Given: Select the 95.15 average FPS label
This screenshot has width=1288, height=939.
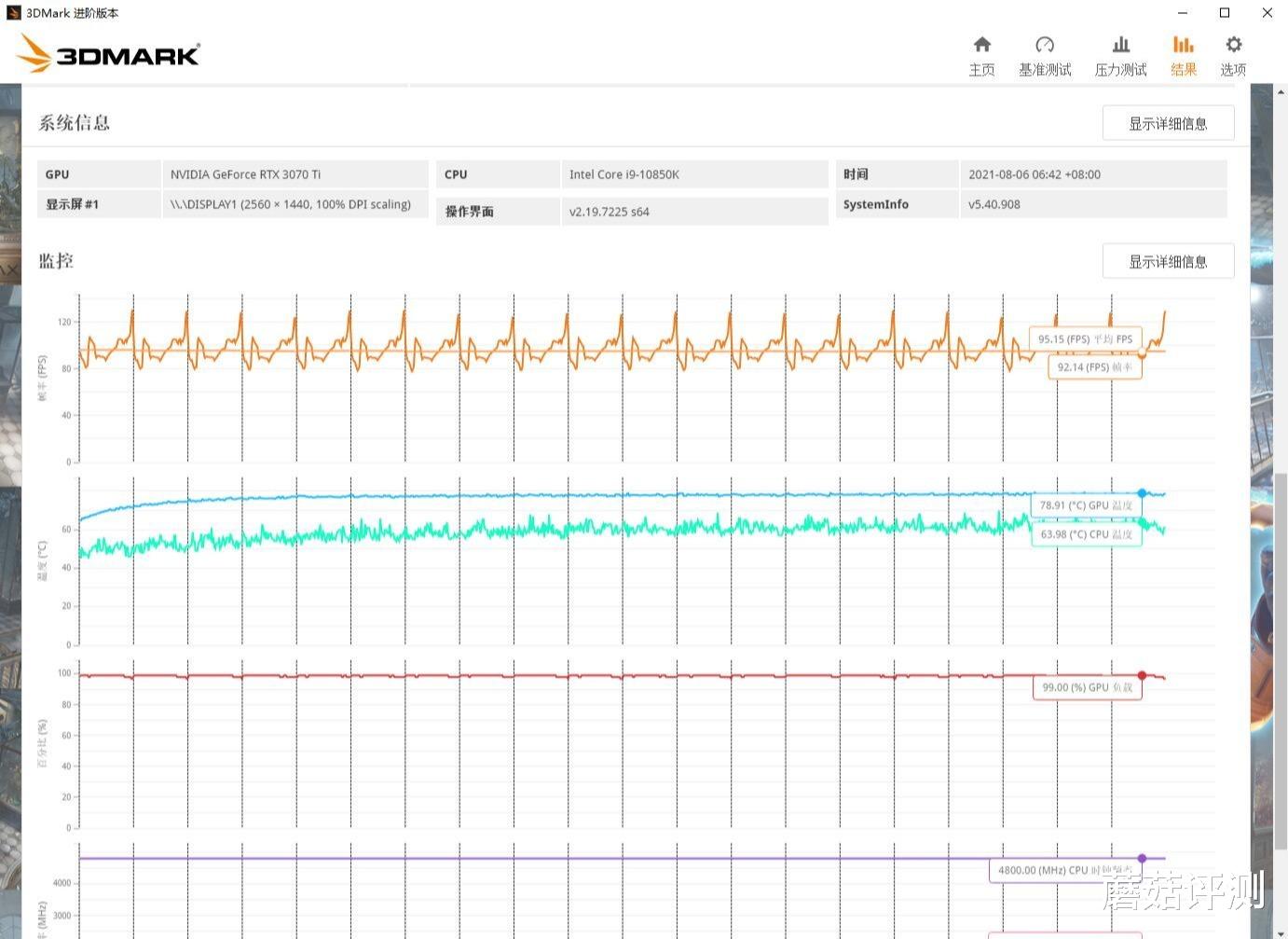Looking at the screenshot, I should click(1085, 338).
